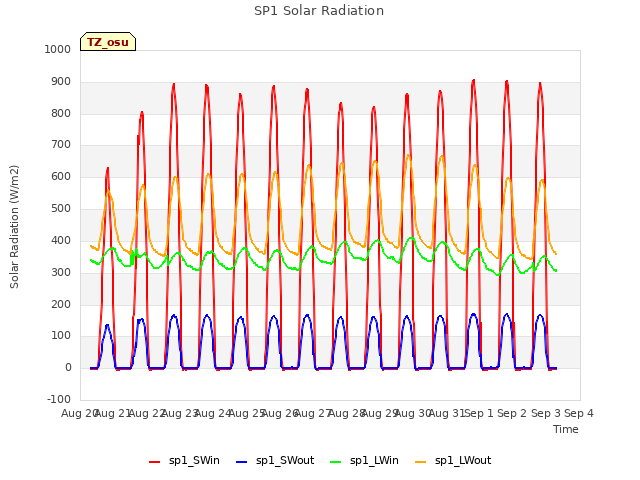Click the Aug 31 x-axis label
The height and width of the screenshot is (480, 640).
tap(446, 413)
